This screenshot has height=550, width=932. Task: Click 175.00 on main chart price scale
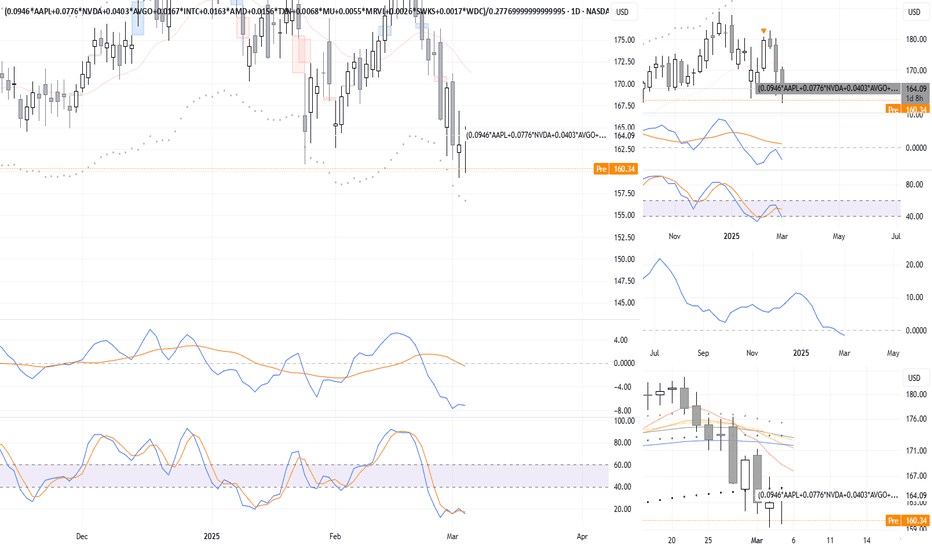[624, 40]
